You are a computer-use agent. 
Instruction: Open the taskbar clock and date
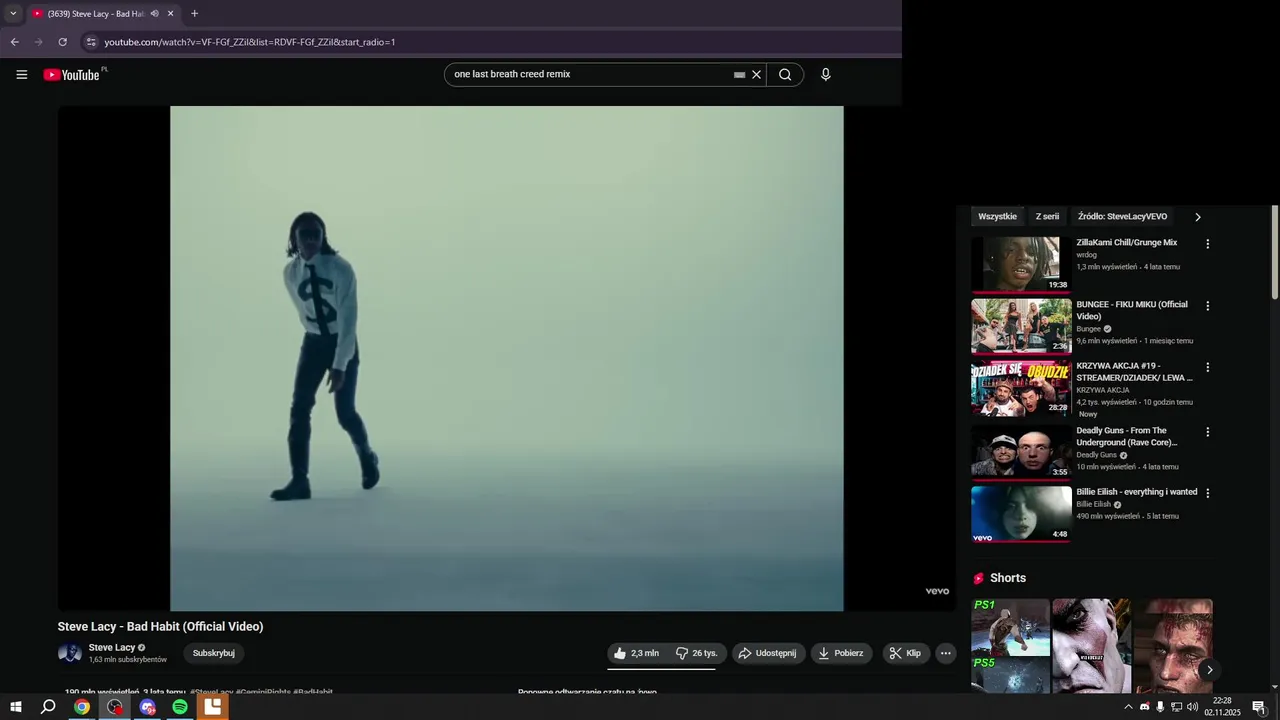[1222, 707]
